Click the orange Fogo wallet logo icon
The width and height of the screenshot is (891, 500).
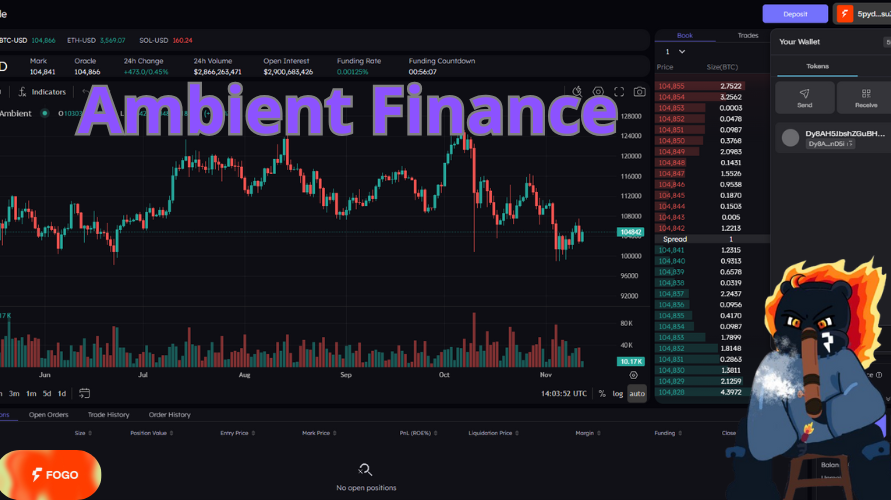point(845,14)
